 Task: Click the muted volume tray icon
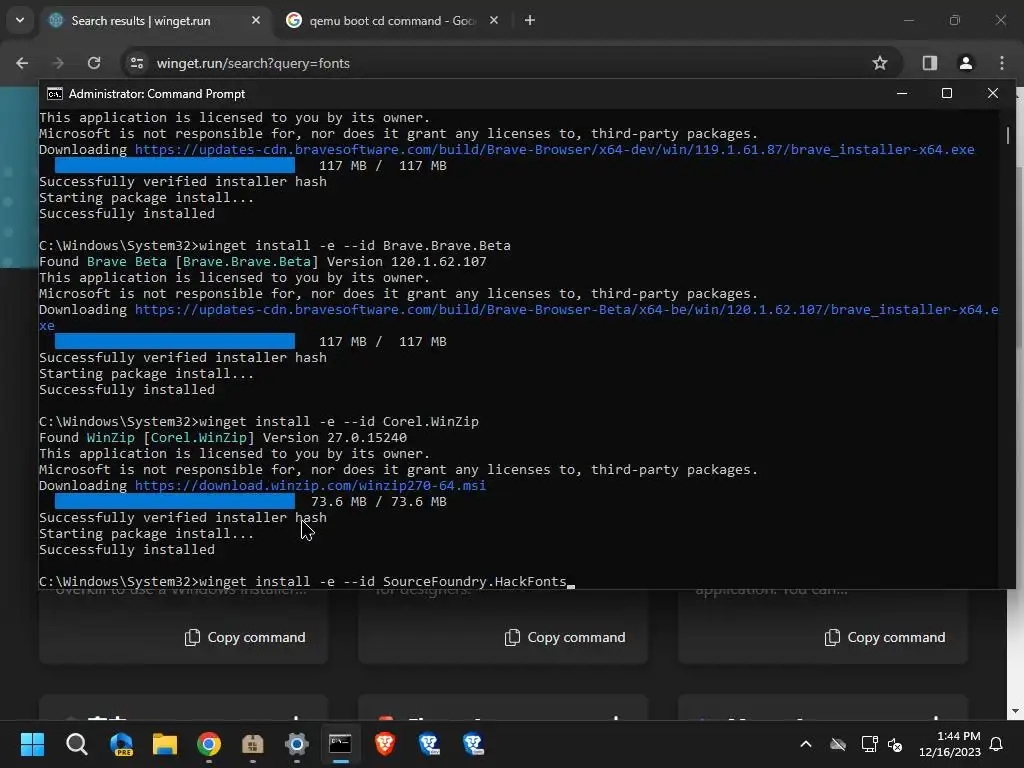[x=895, y=744]
